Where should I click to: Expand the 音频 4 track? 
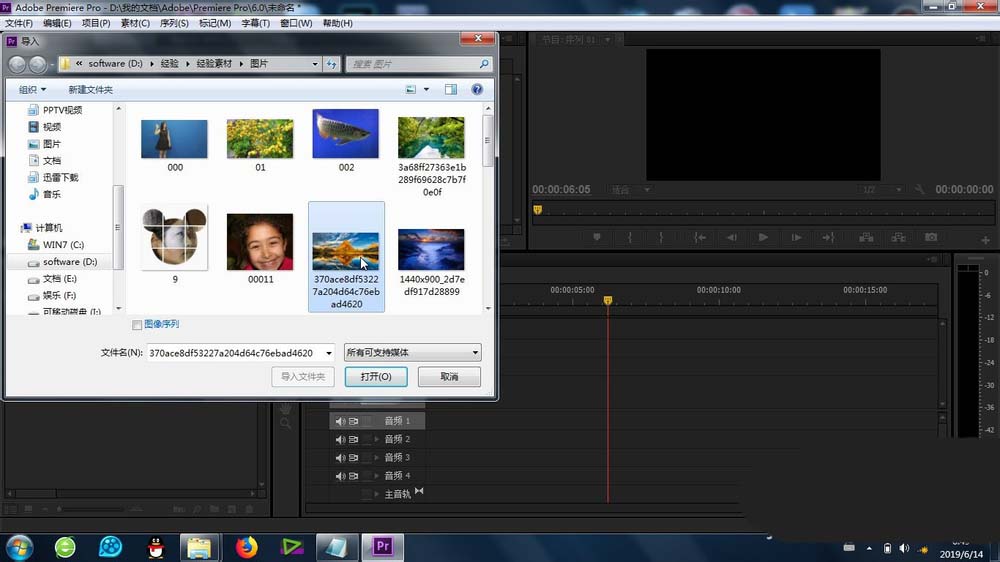(x=376, y=476)
